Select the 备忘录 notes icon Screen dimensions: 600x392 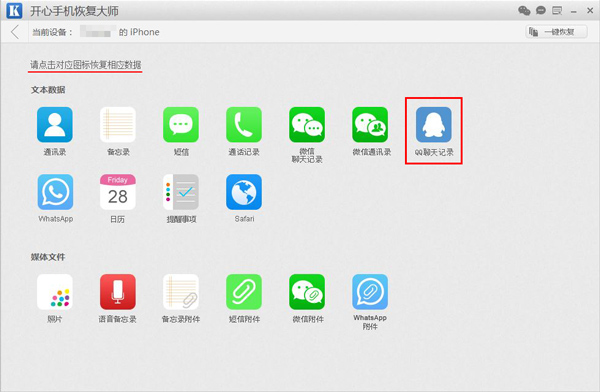tap(118, 125)
